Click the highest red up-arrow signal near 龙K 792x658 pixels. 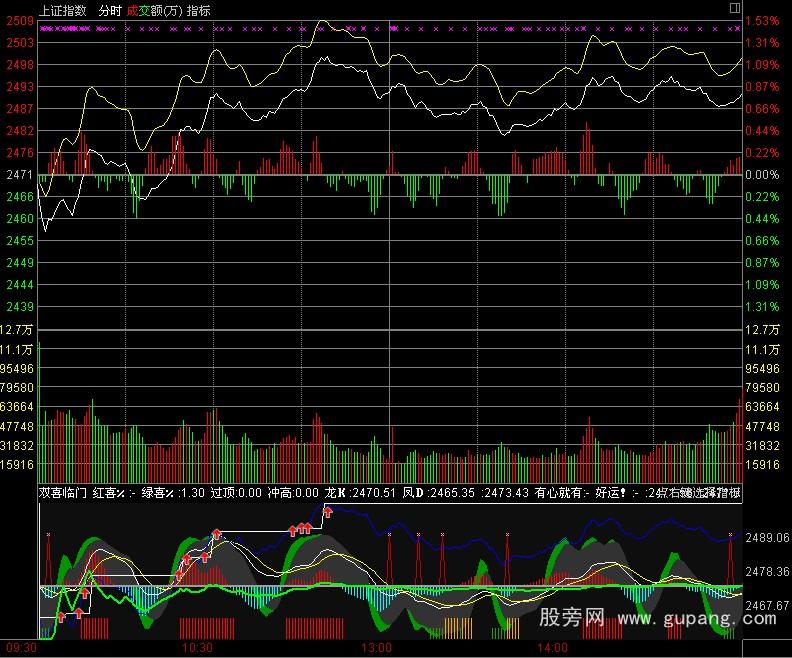(327, 512)
